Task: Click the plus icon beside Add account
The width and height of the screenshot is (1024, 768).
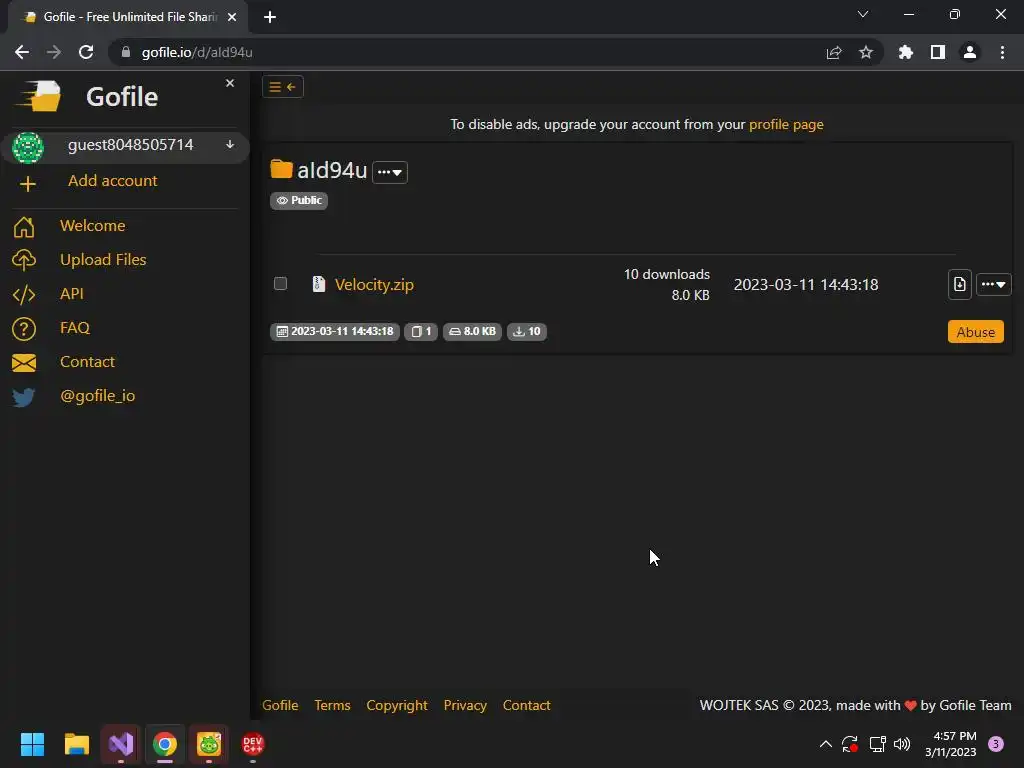Action: pos(27,184)
